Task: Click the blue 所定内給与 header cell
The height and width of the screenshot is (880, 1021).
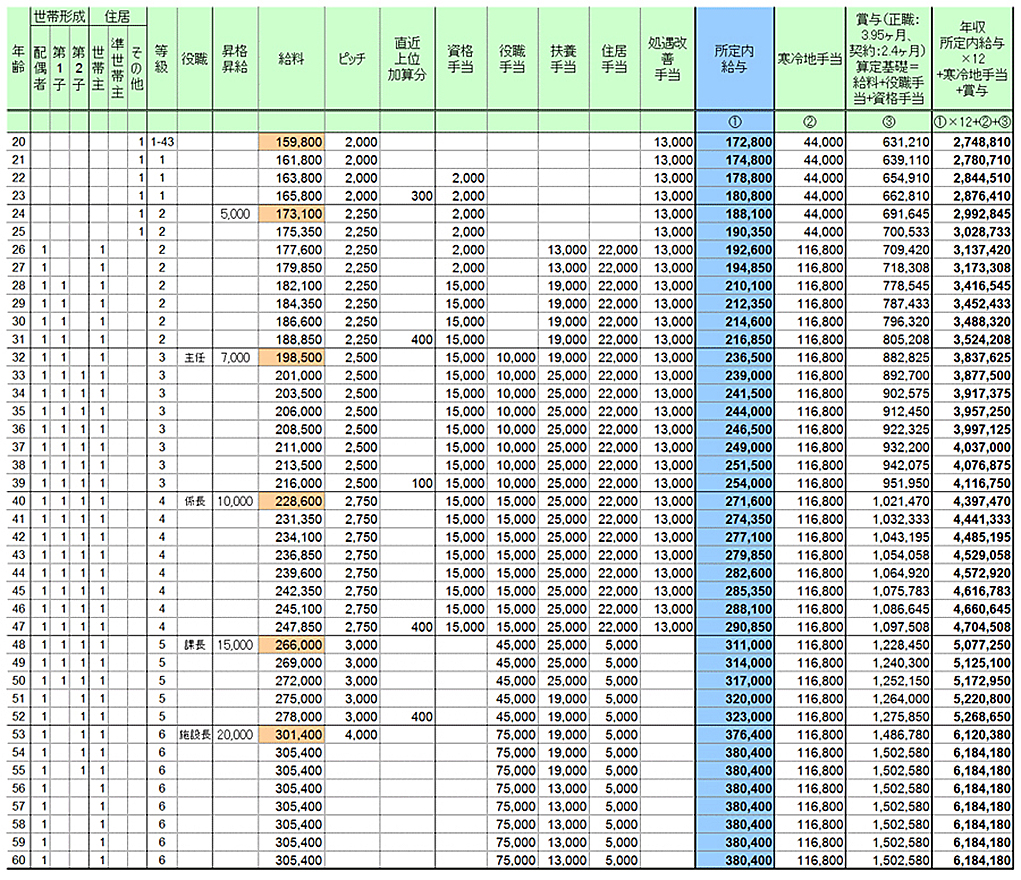Action: [735, 58]
